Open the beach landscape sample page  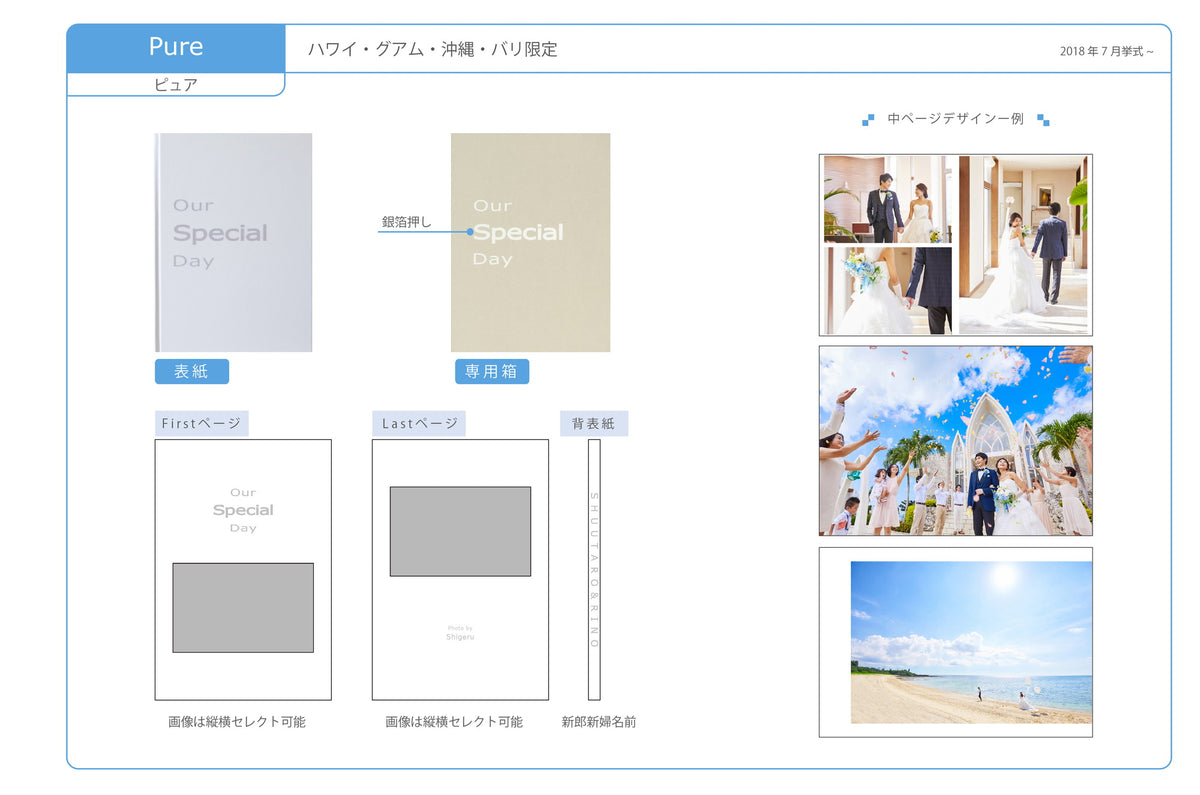pos(955,642)
